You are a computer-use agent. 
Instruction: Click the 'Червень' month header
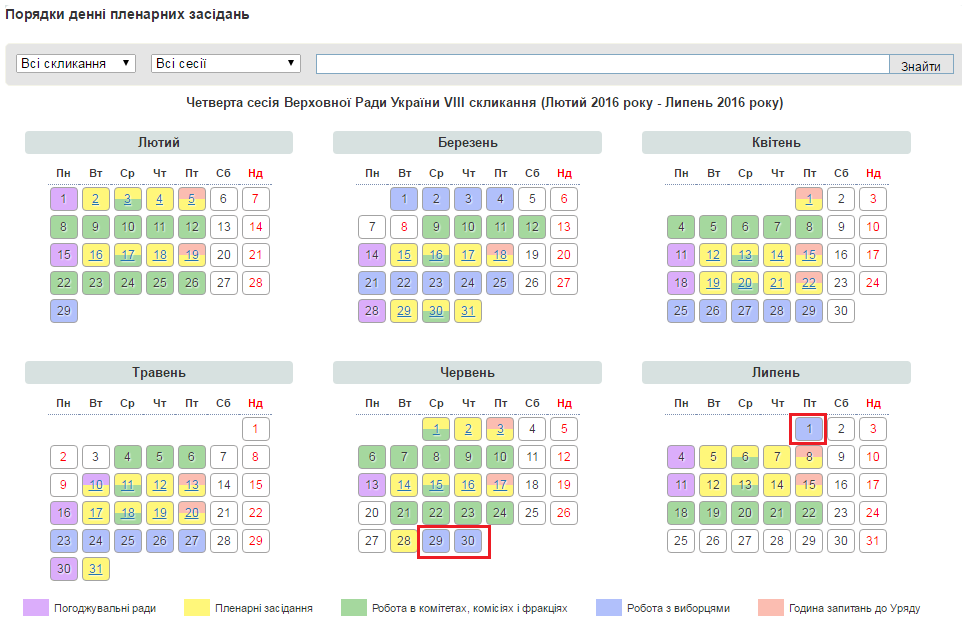point(467,373)
